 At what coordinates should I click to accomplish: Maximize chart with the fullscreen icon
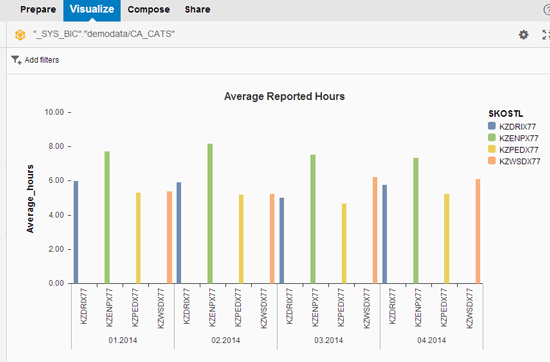tap(546, 34)
